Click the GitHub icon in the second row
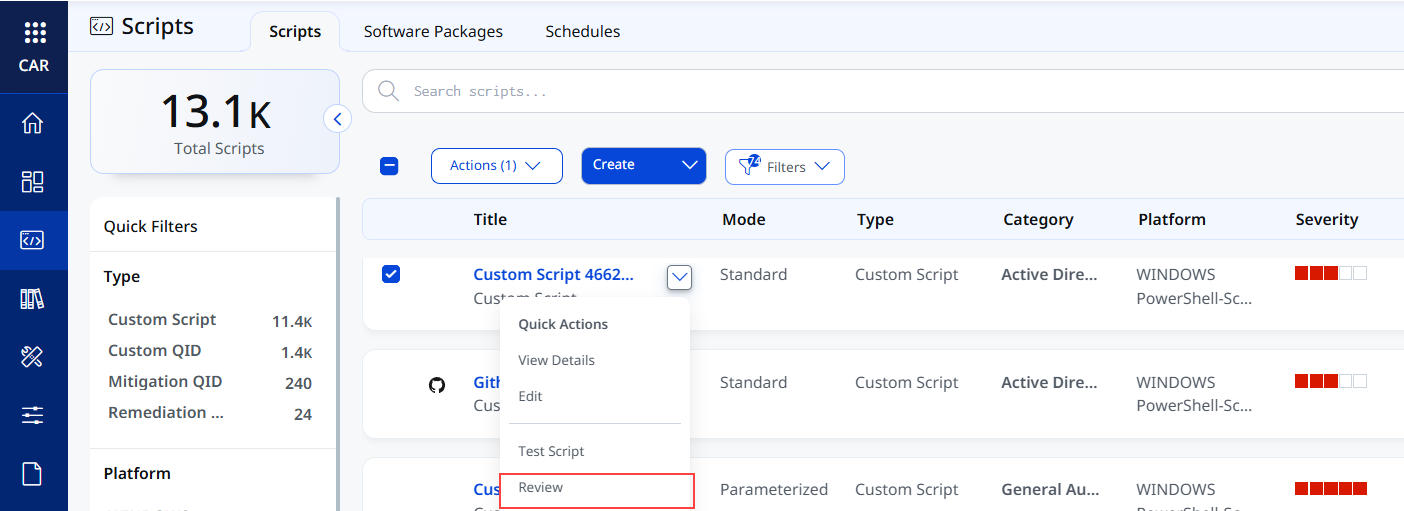 click(x=437, y=384)
